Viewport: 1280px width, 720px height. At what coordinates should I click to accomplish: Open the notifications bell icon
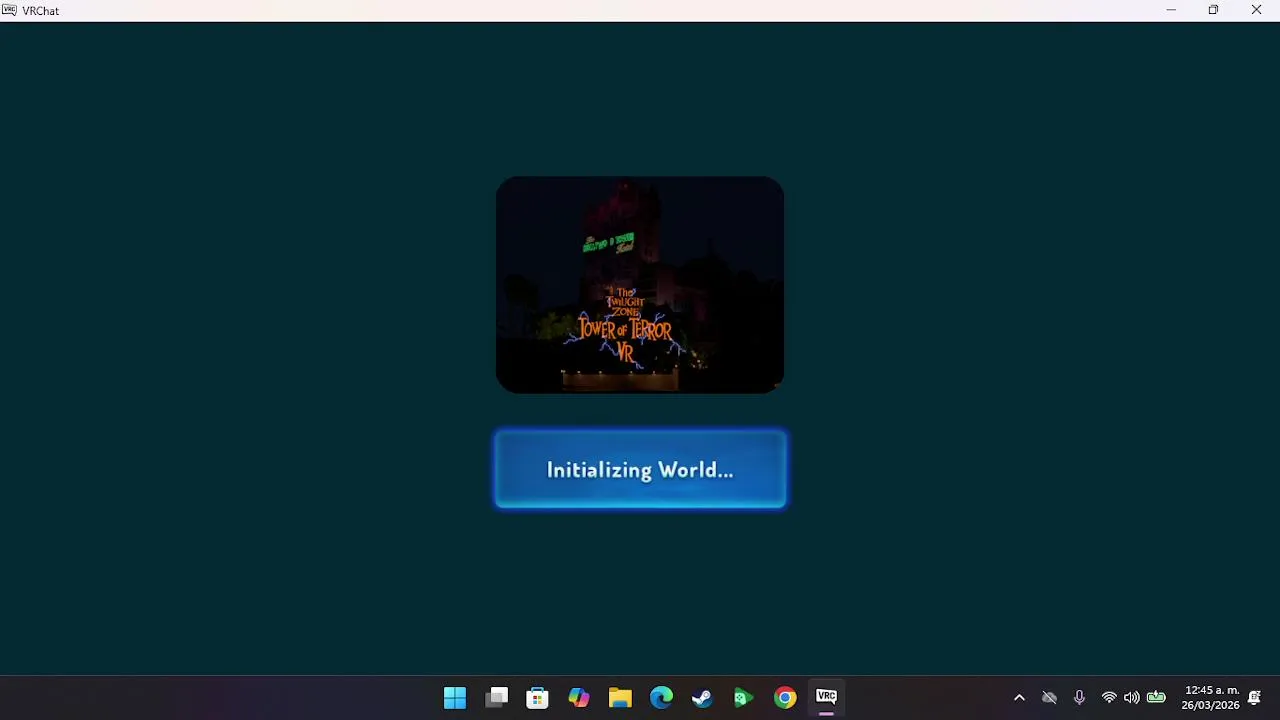coord(1255,698)
